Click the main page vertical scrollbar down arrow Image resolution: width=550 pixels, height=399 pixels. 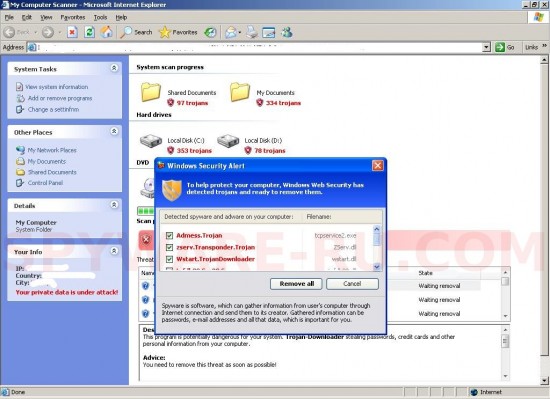click(x=544, y=380)
